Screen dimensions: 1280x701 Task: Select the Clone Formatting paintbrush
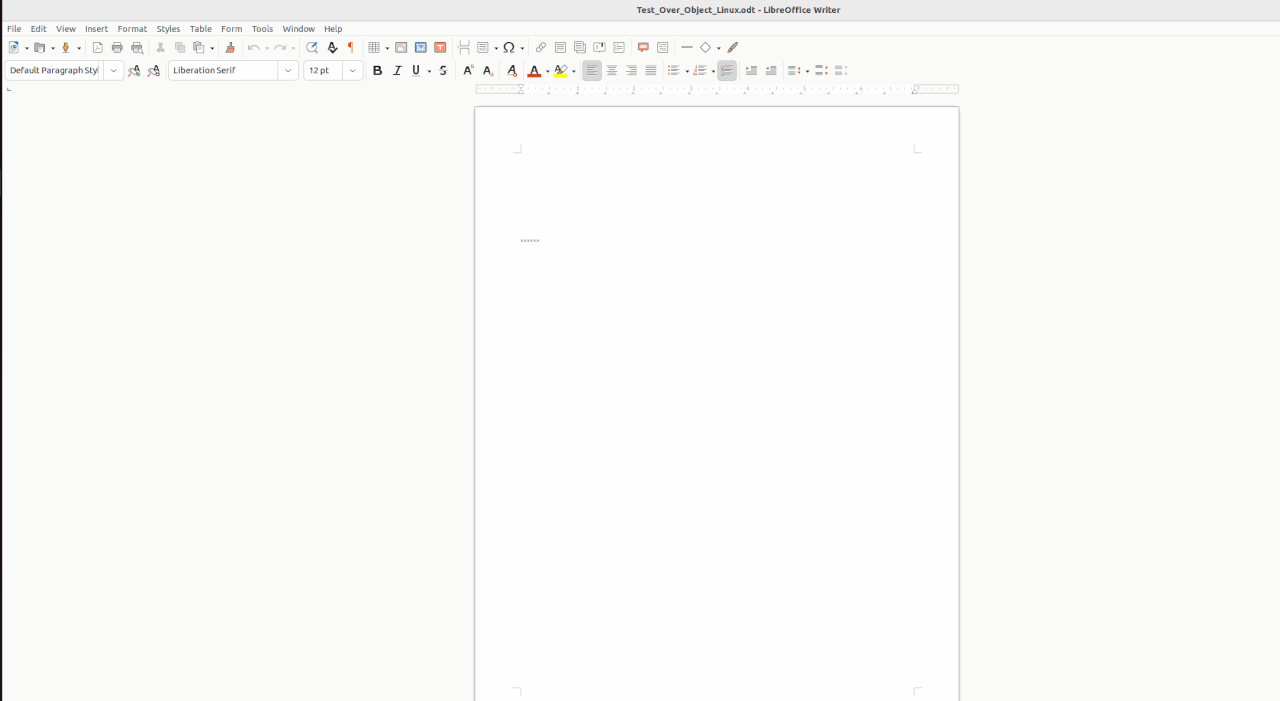tap(230, 47)
